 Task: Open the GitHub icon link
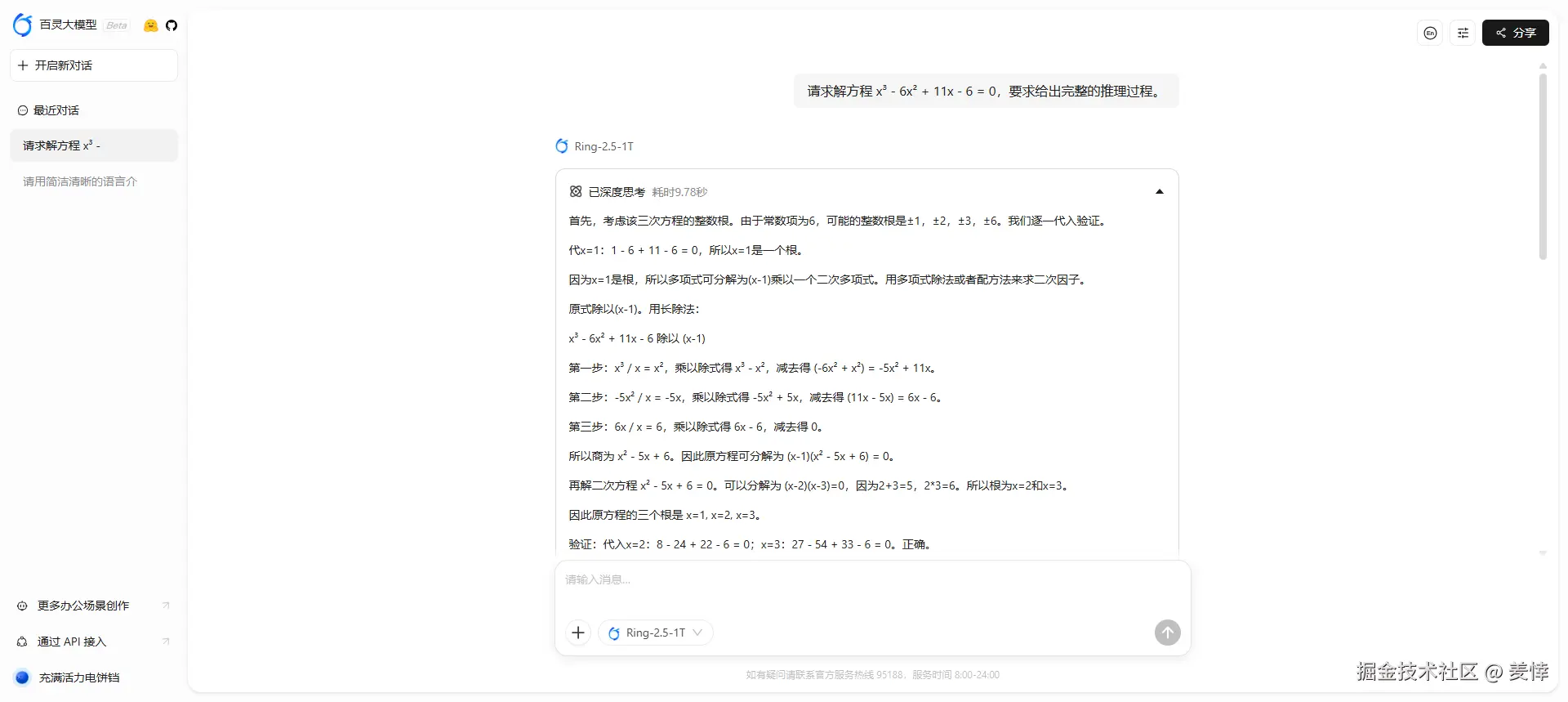pyautogui.click(x=171, y=25)
